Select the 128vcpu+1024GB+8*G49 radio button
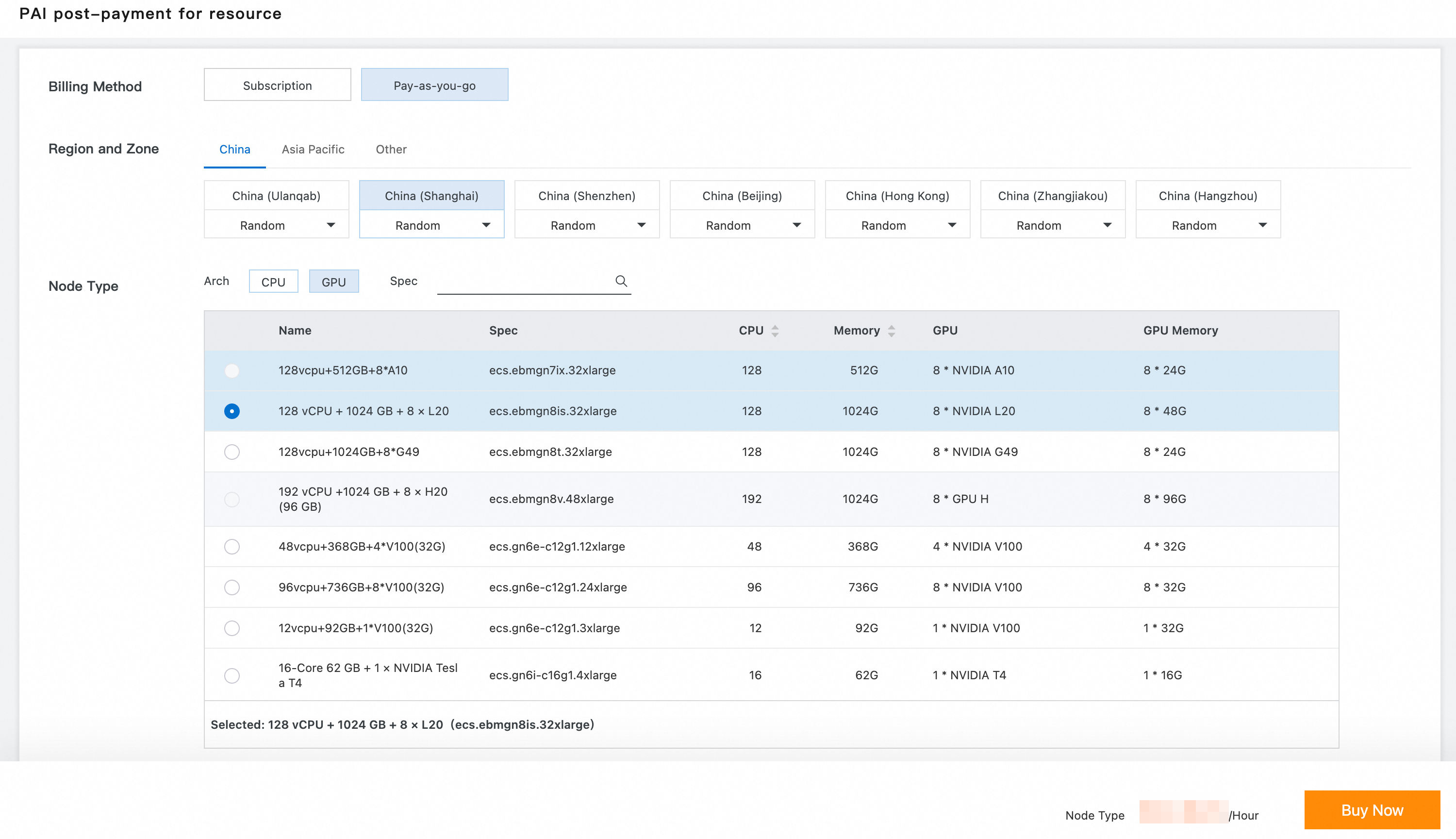This screenshot has height=839, width=1456. (x=232, y=452)
